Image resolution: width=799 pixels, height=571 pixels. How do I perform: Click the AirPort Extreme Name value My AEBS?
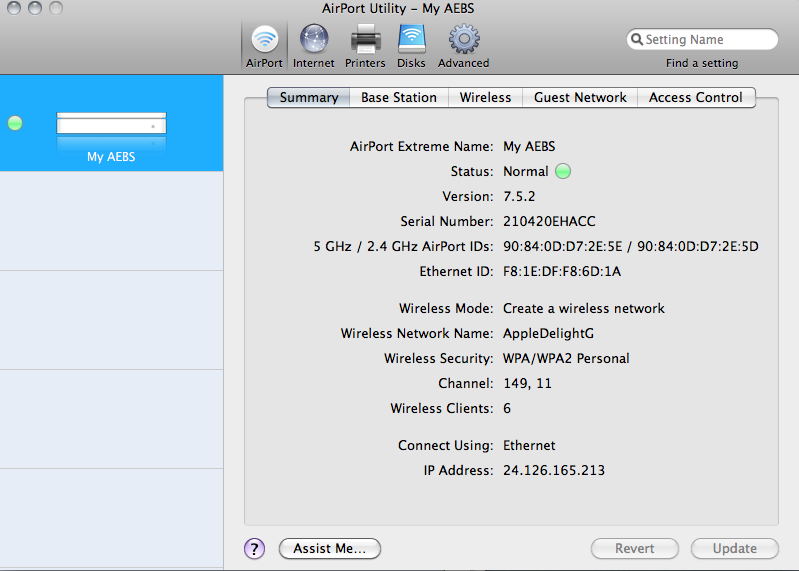point(529,147)
